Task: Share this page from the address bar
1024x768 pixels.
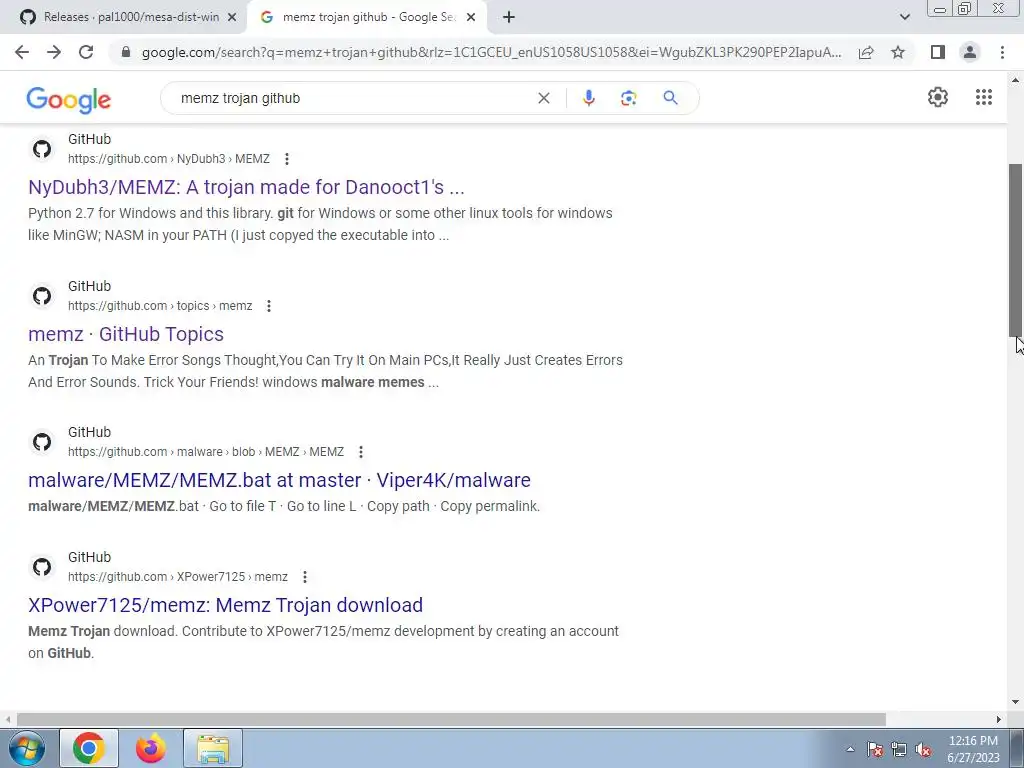Action: coord(866,52)
